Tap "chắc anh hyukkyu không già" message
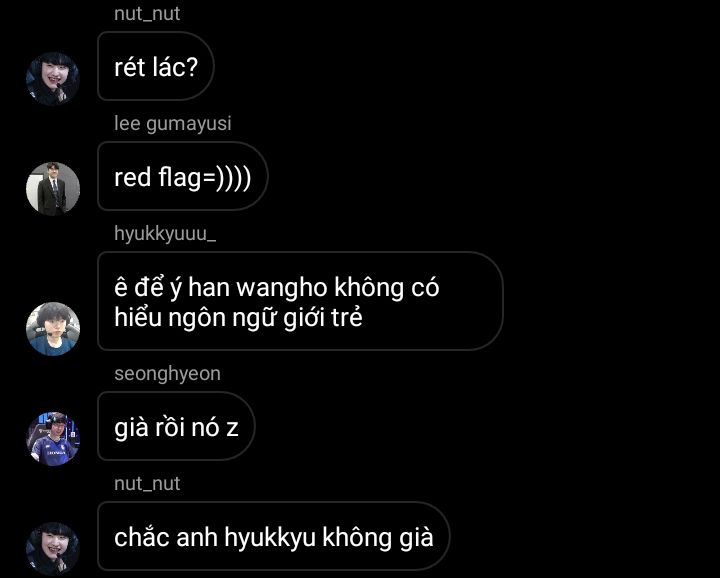The width and height of the screenshot is (720, 578). (274, 536)
